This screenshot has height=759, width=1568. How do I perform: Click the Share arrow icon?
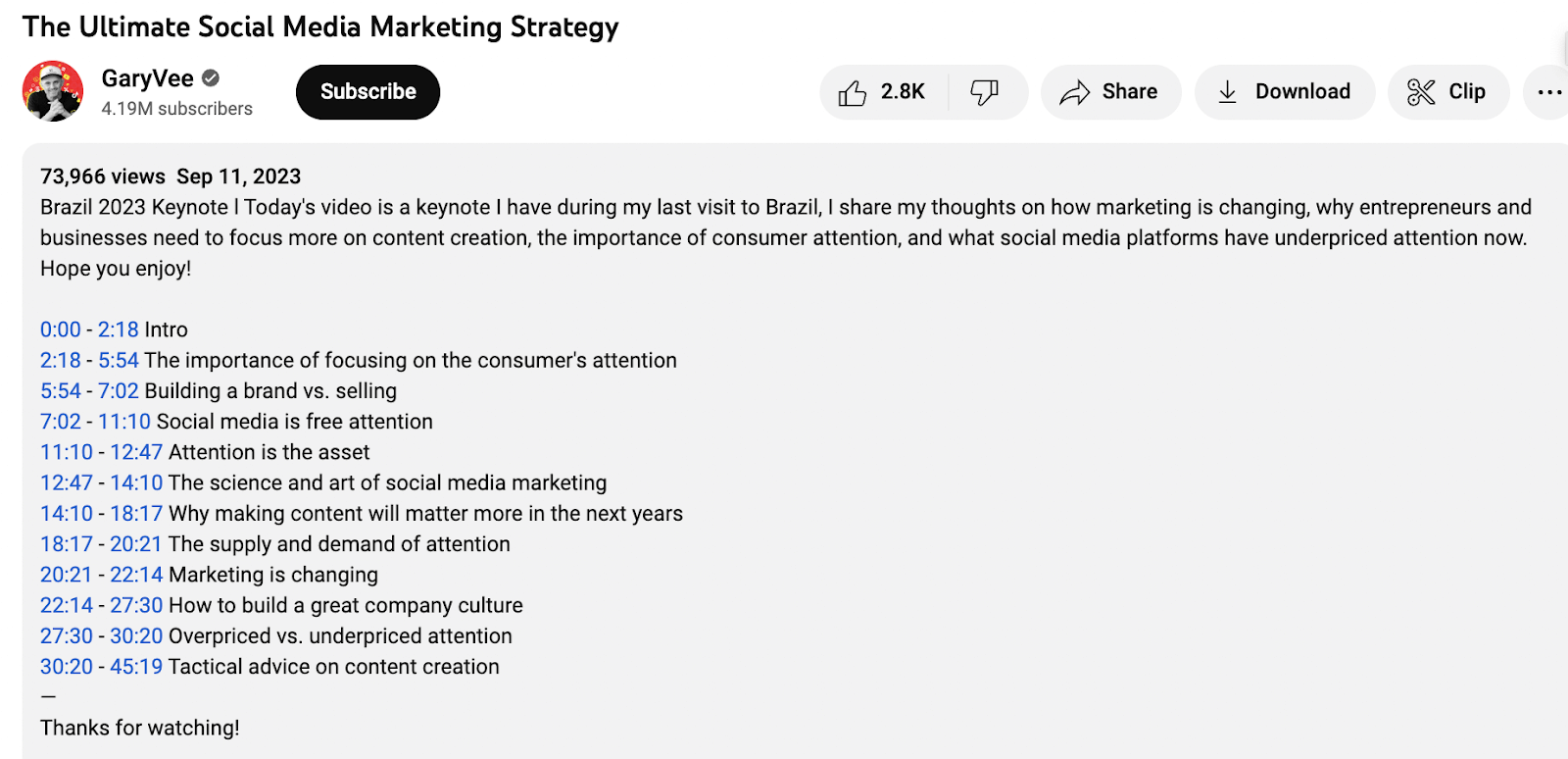(1075, 92)
